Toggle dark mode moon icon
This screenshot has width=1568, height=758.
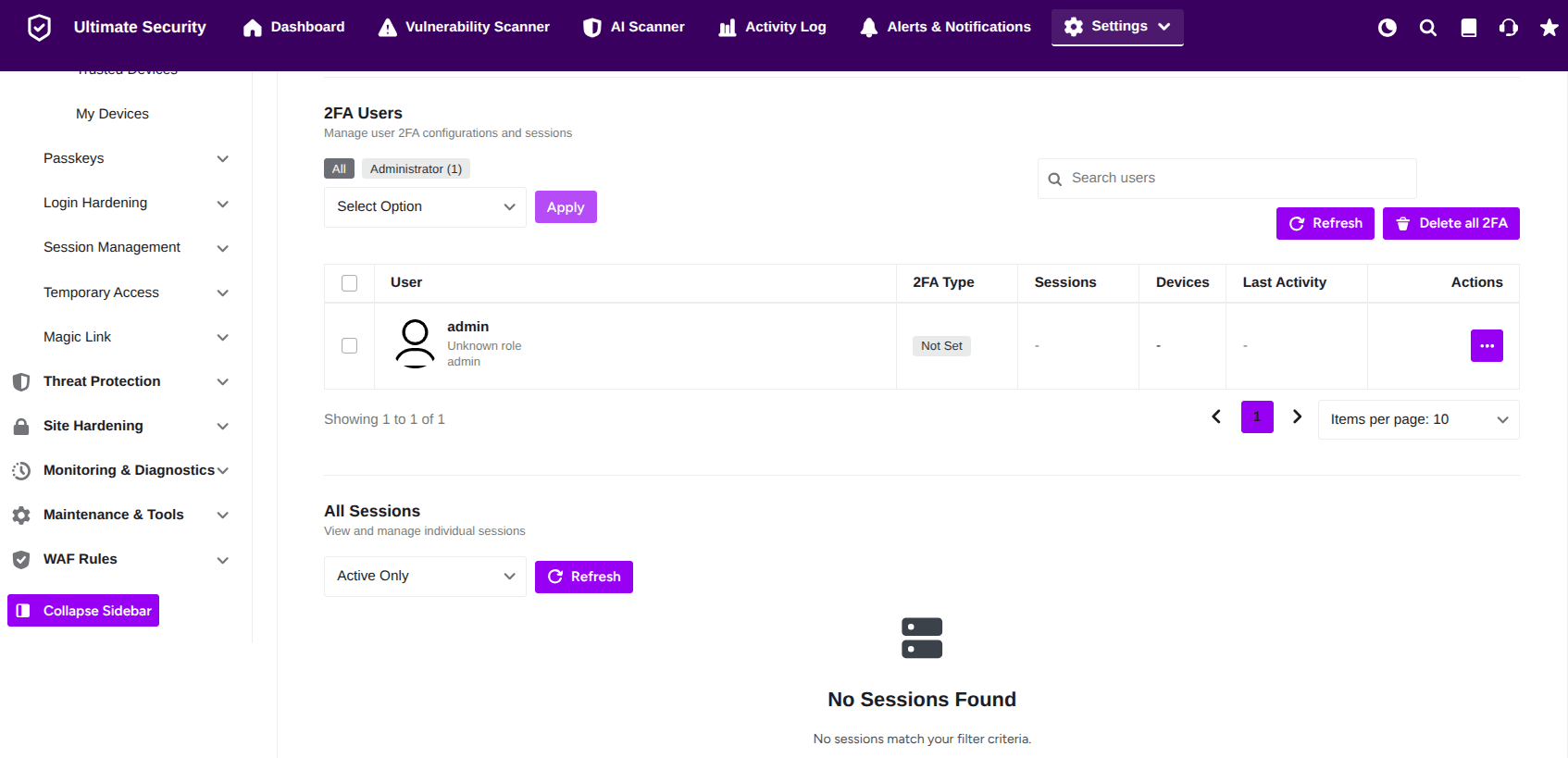1387,28
